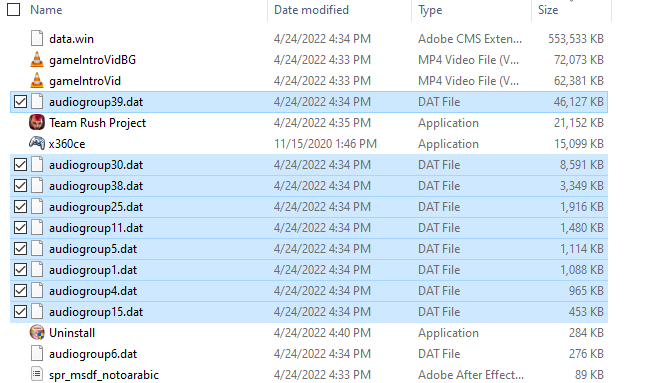
Task: Select the spr_msdf_notoarabic file name
Action: [x=104, y=375]
